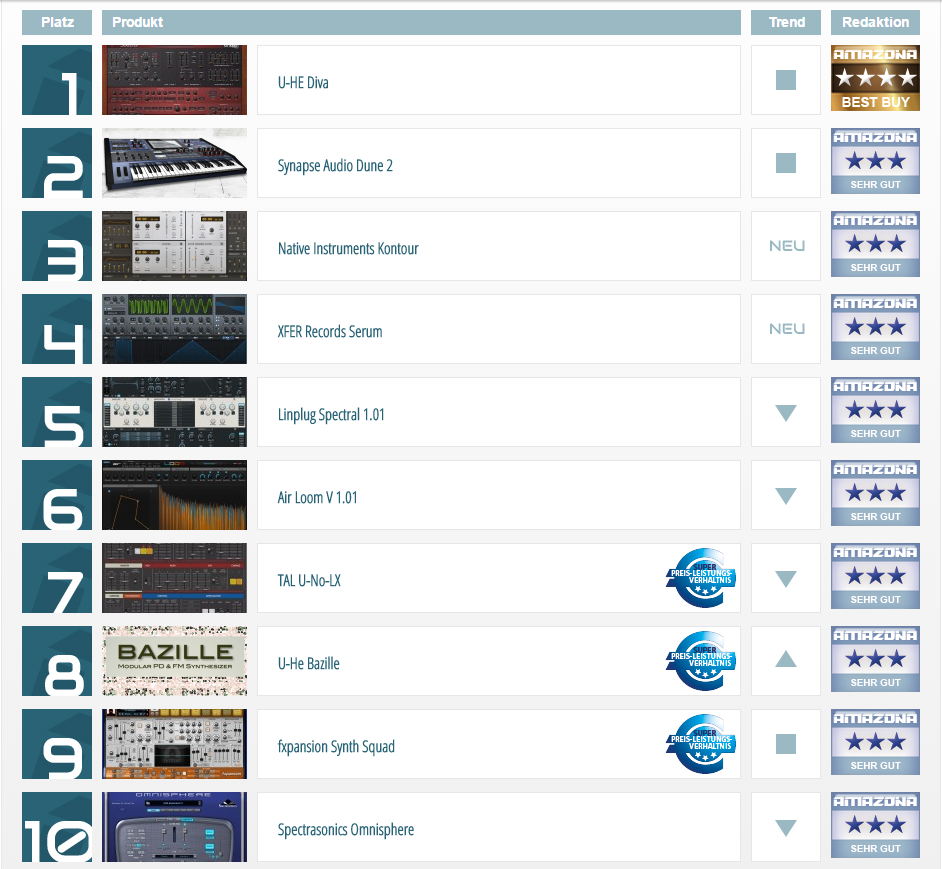Click the down trend arrow for Linplug Spectral 1.01
Viewport: 942px width, 869px height.
pos(786,413)
